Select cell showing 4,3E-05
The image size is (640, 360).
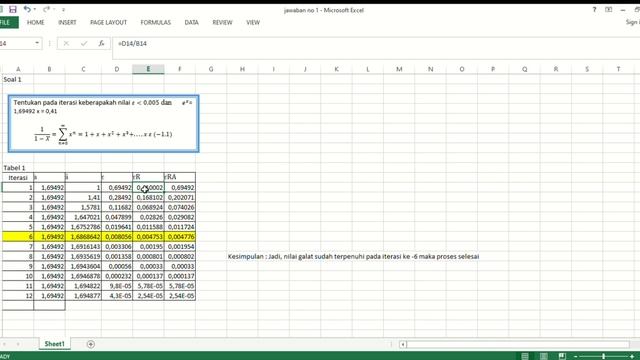117,296
